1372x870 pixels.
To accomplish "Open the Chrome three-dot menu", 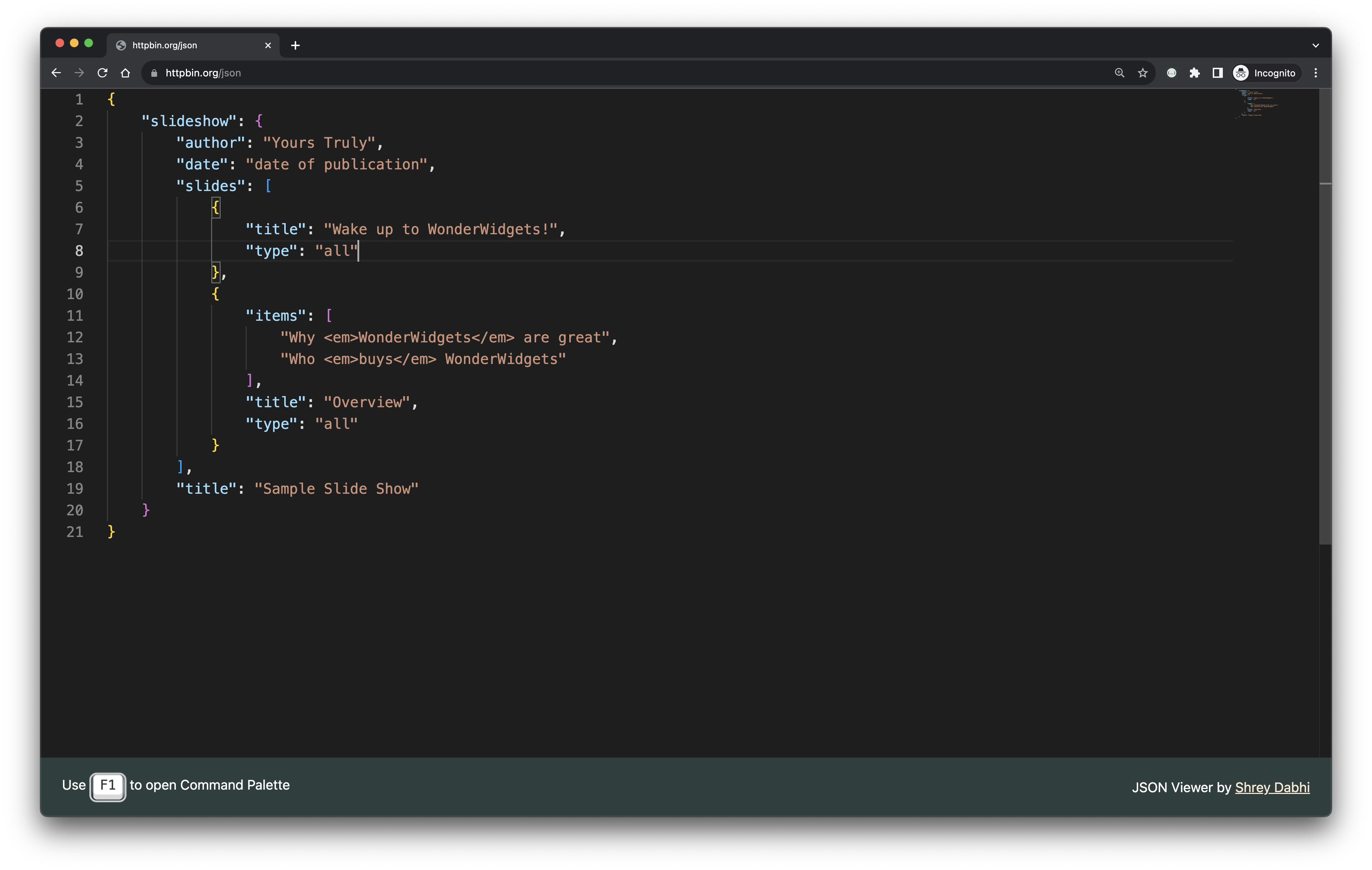I will tap(1315, 73).
